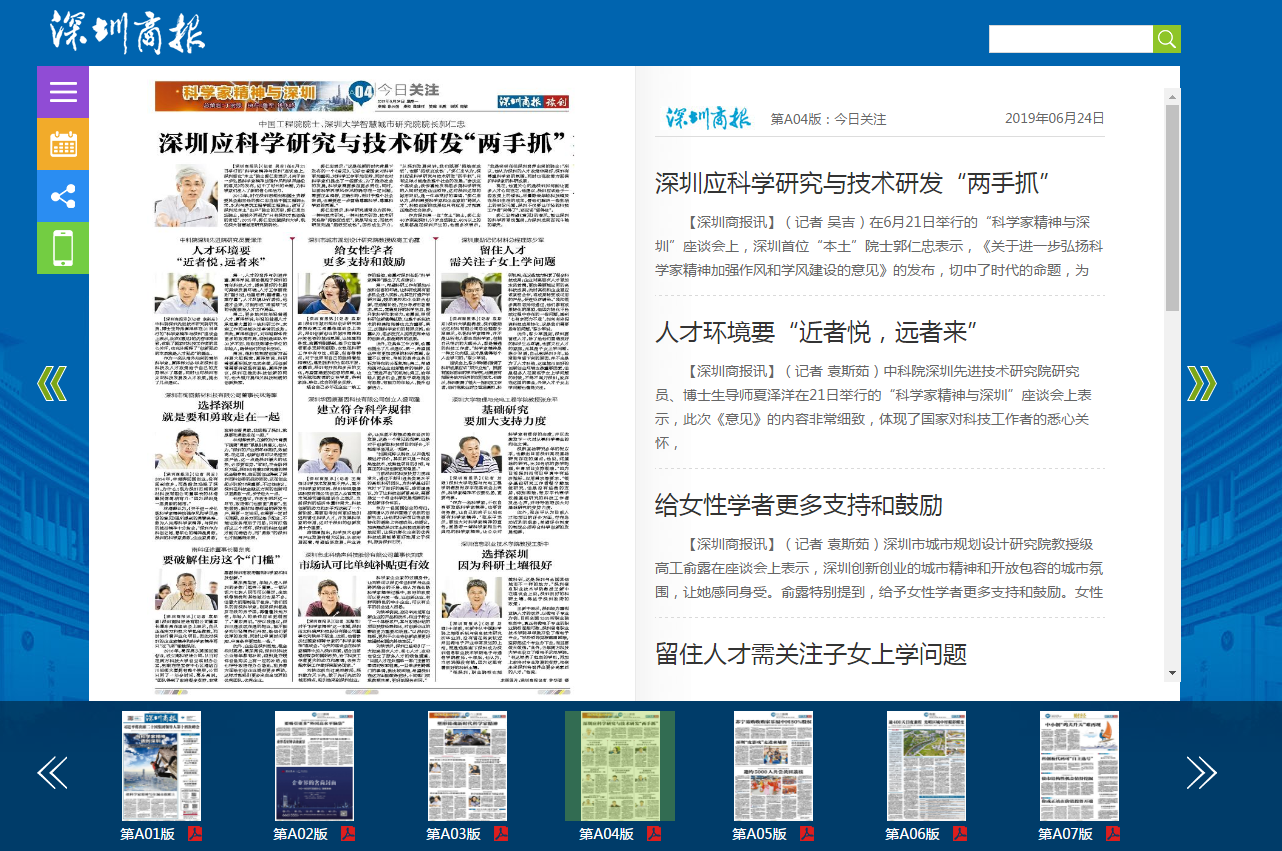Open the green mobile phone version icon
1282x851 pixels.
tap(63, 248)
